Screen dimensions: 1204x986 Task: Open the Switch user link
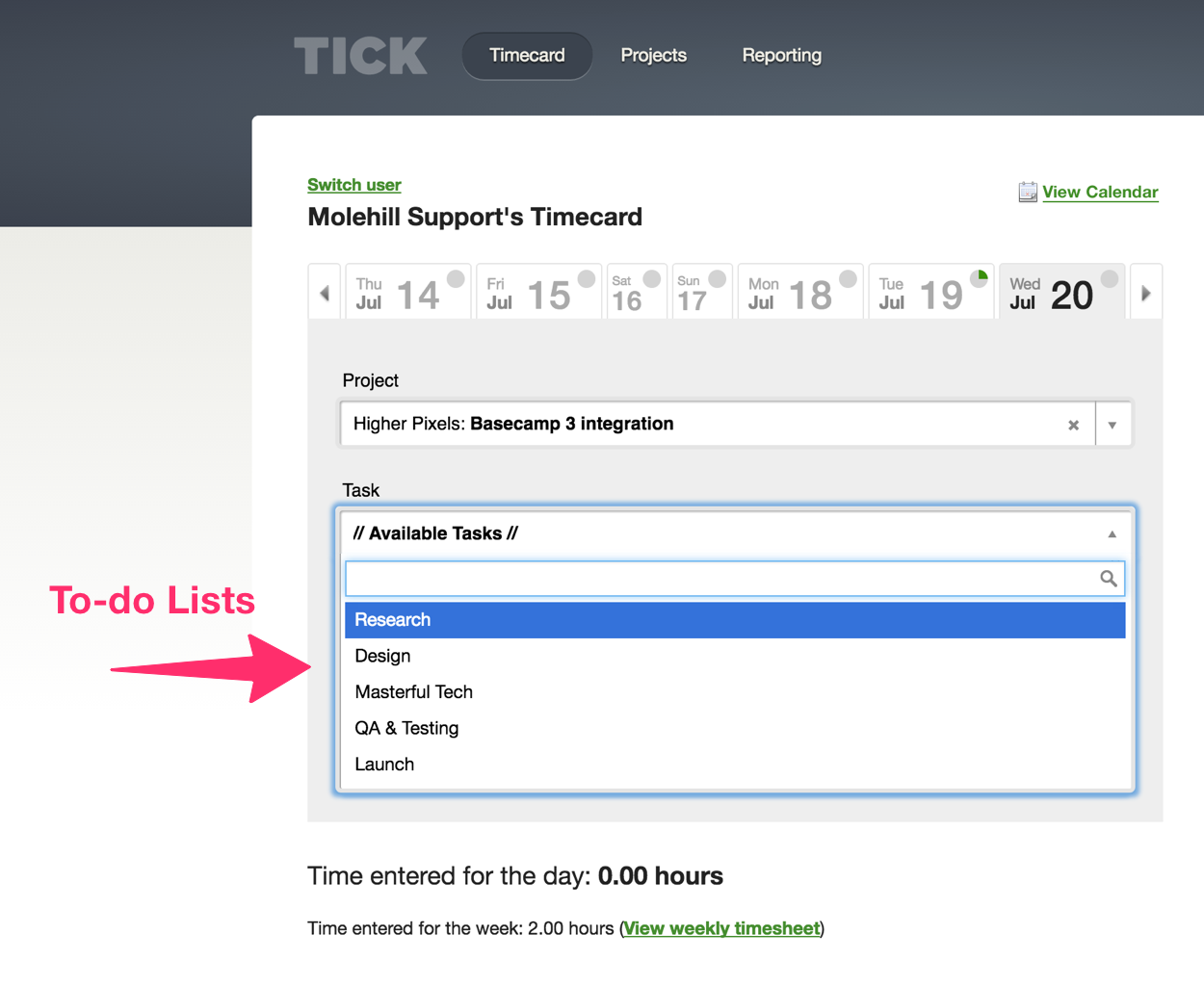pos(353,184)
